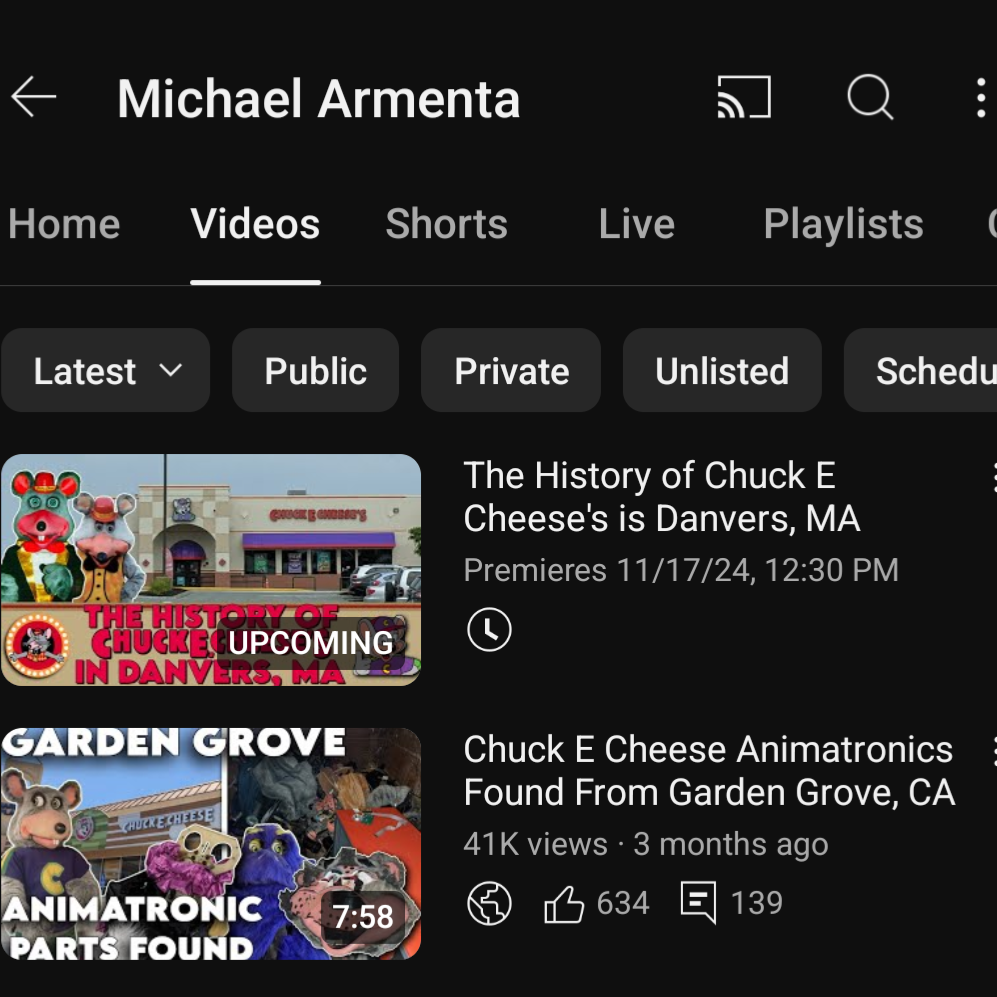The width and height of the screenshot is (997, 997).
Task: Open the Cast to device icon
Action: point(744,98)
